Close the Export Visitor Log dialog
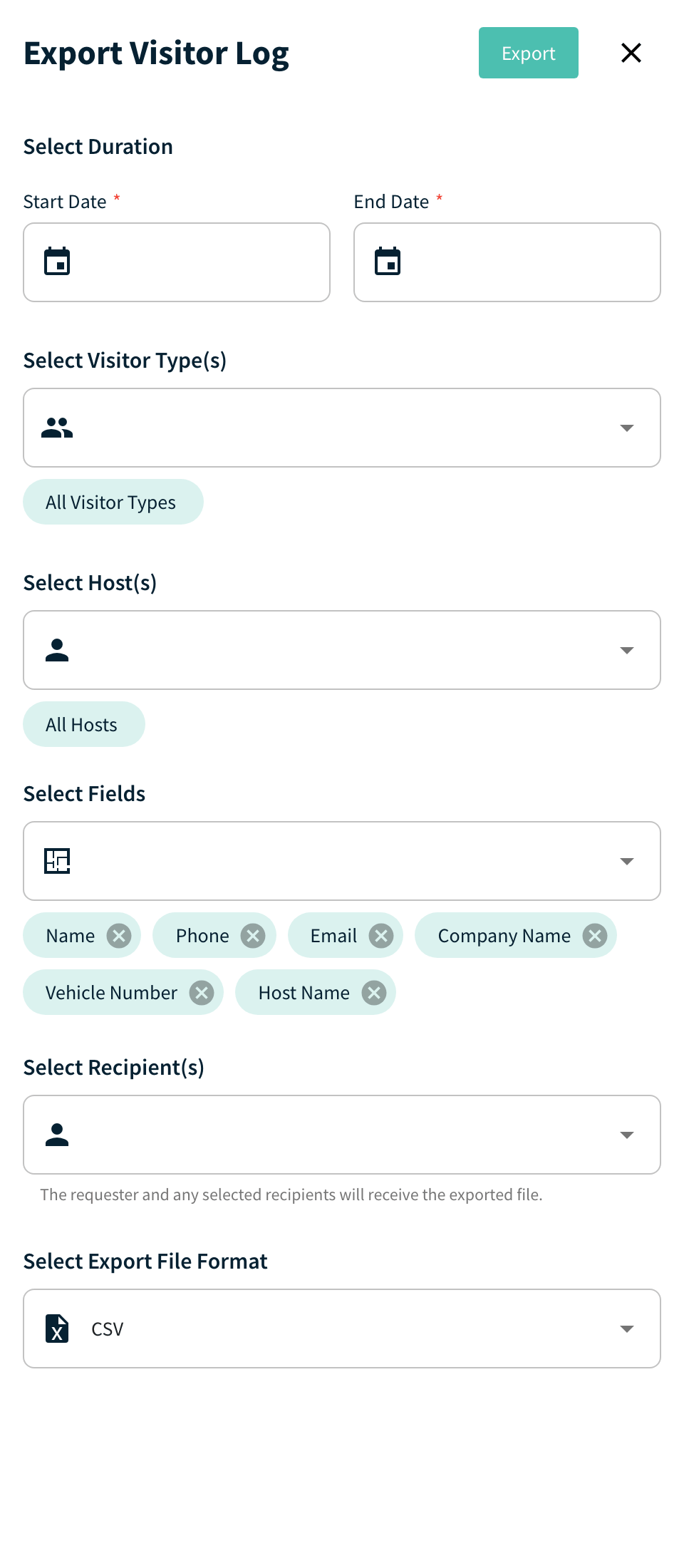 point(631,53)
